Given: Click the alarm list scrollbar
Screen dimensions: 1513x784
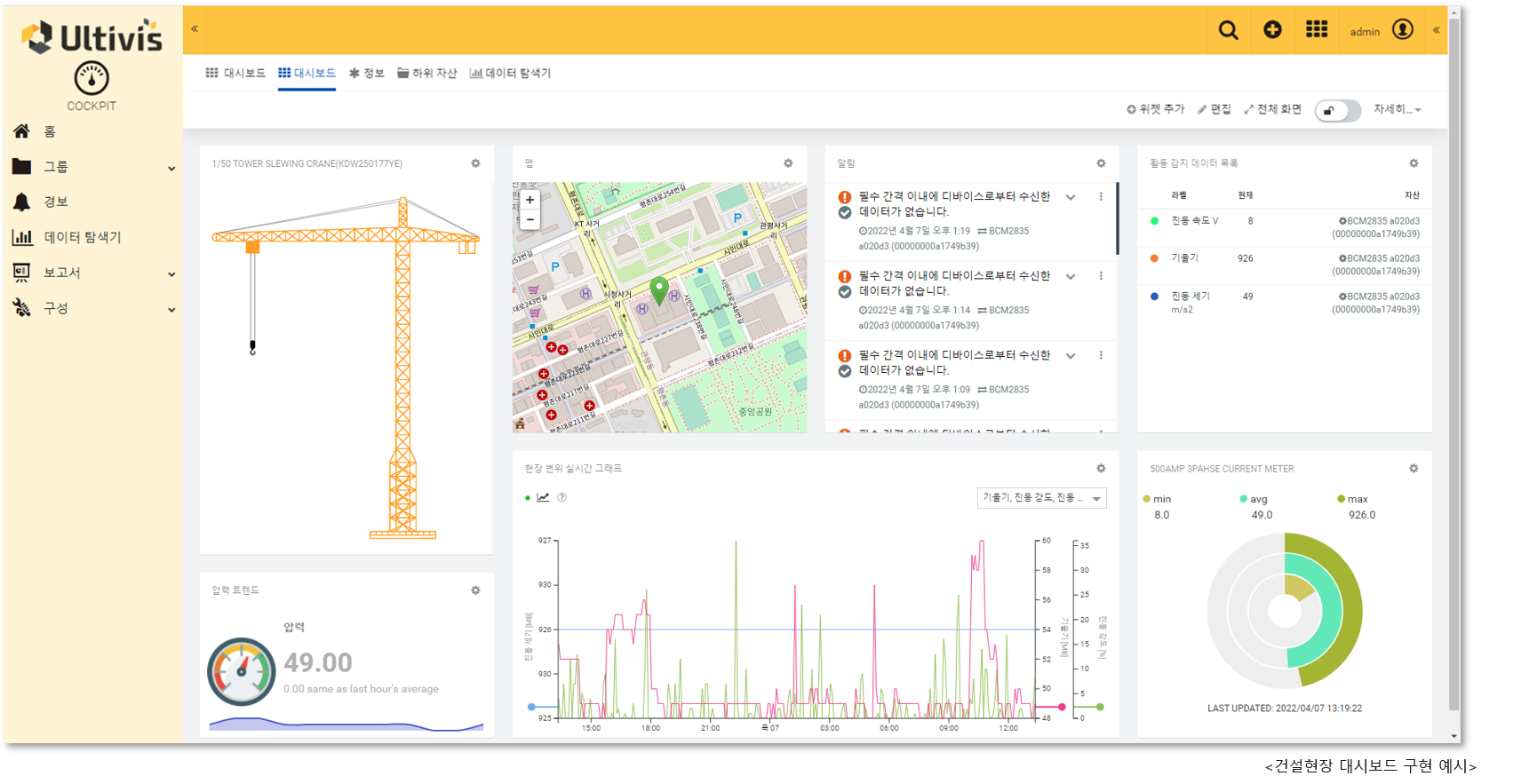Looking at the screenshot, I should pyautogui.click(x=1117, y=218).
